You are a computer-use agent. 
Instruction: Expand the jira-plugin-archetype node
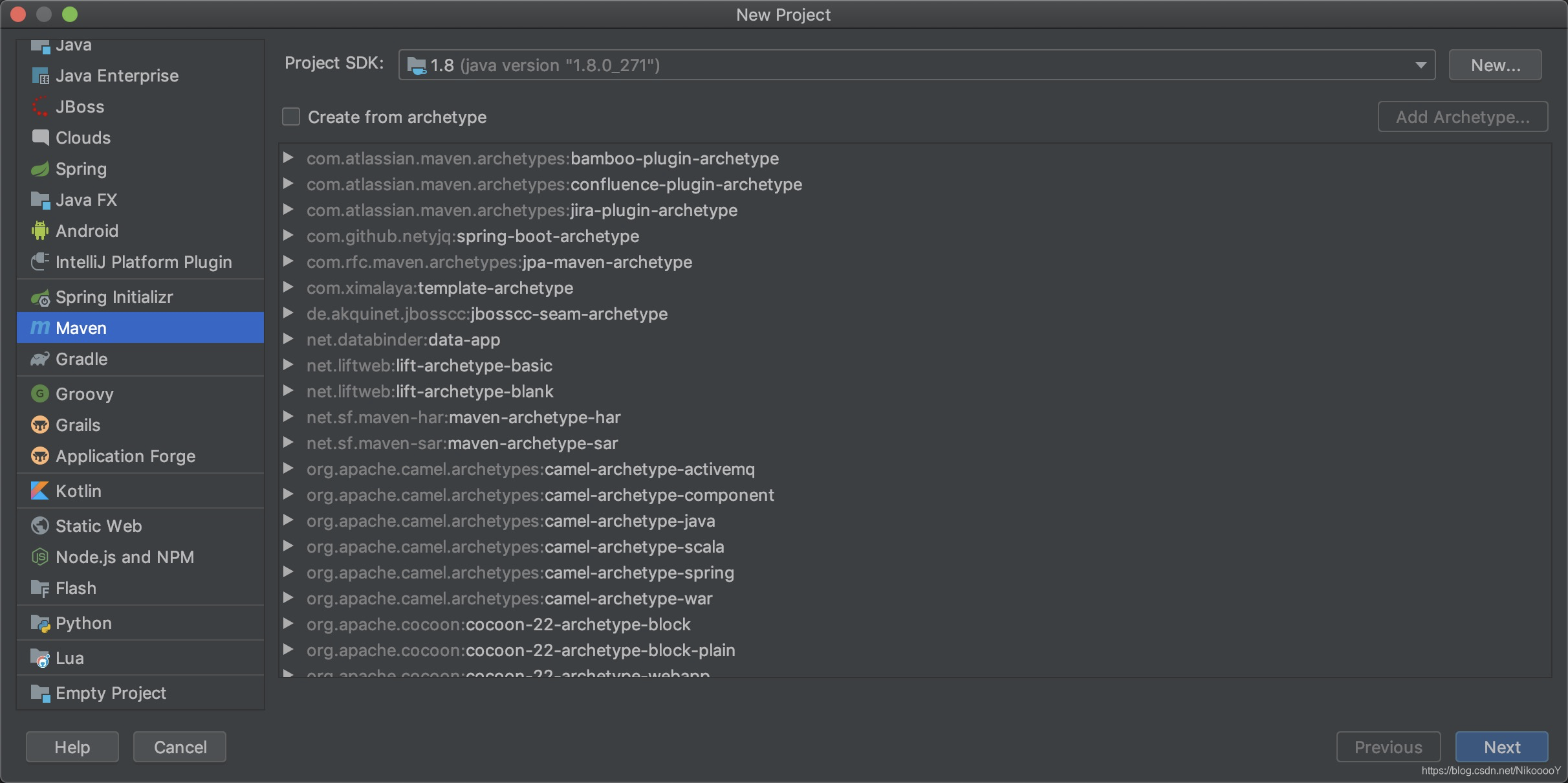(x=289, y=210)
